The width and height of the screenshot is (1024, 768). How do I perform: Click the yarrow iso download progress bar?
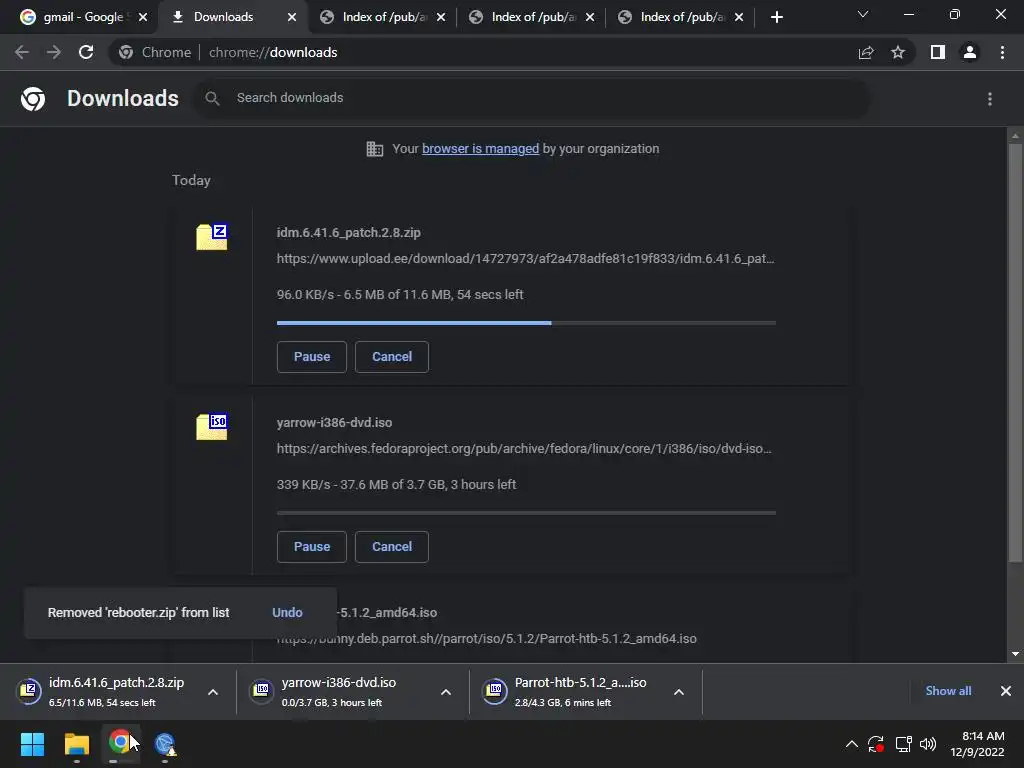(x=526, y=513)
